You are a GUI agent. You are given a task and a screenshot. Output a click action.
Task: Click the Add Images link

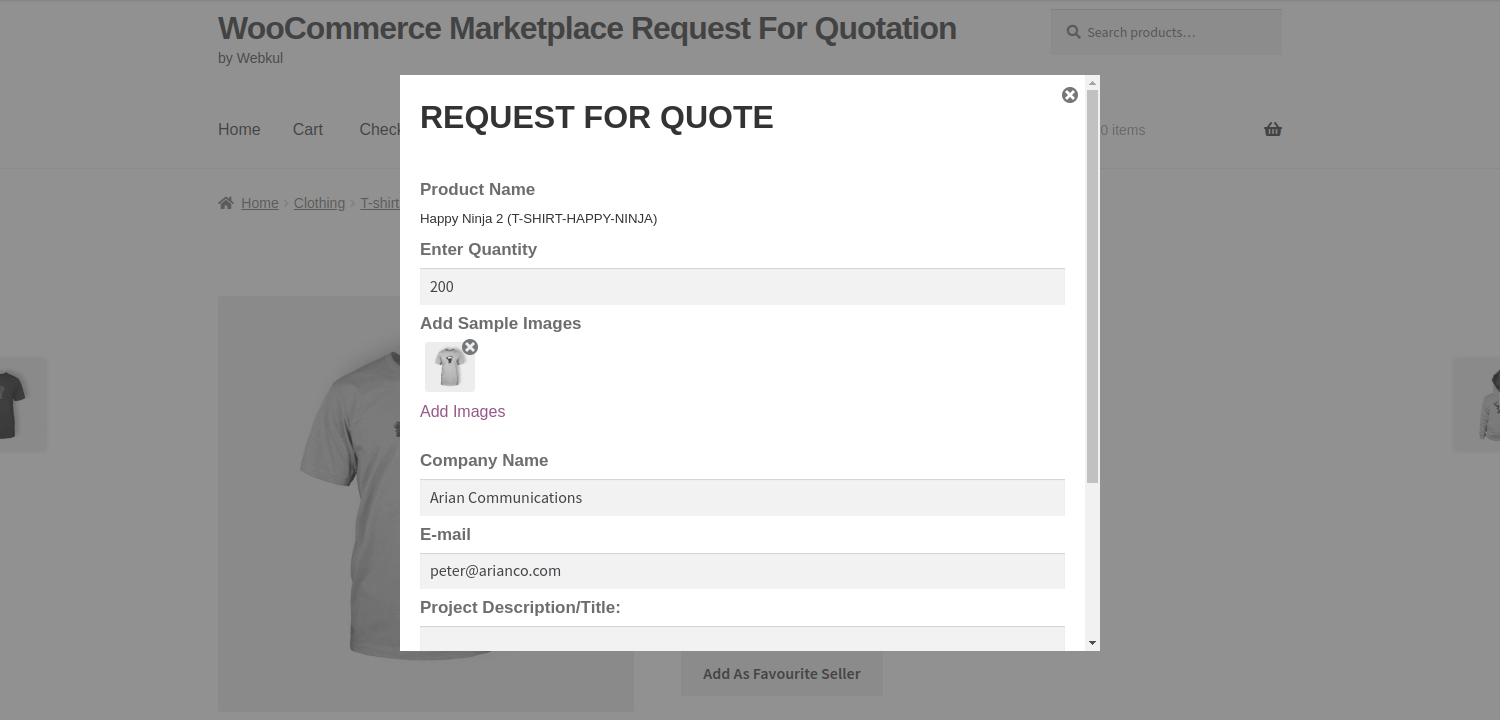[x=462, y=411]
